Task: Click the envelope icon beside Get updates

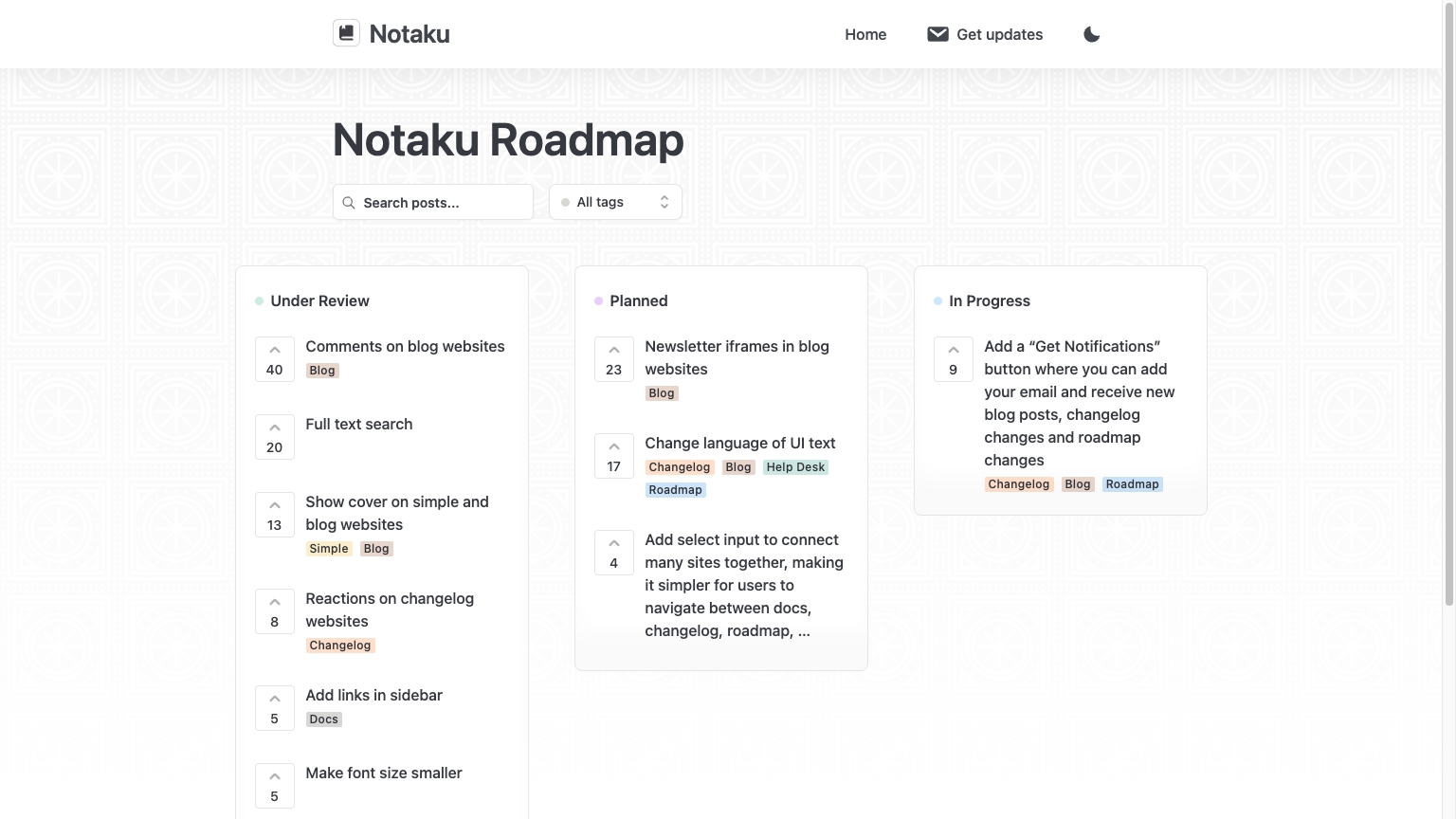Action: tap(937, 34)
